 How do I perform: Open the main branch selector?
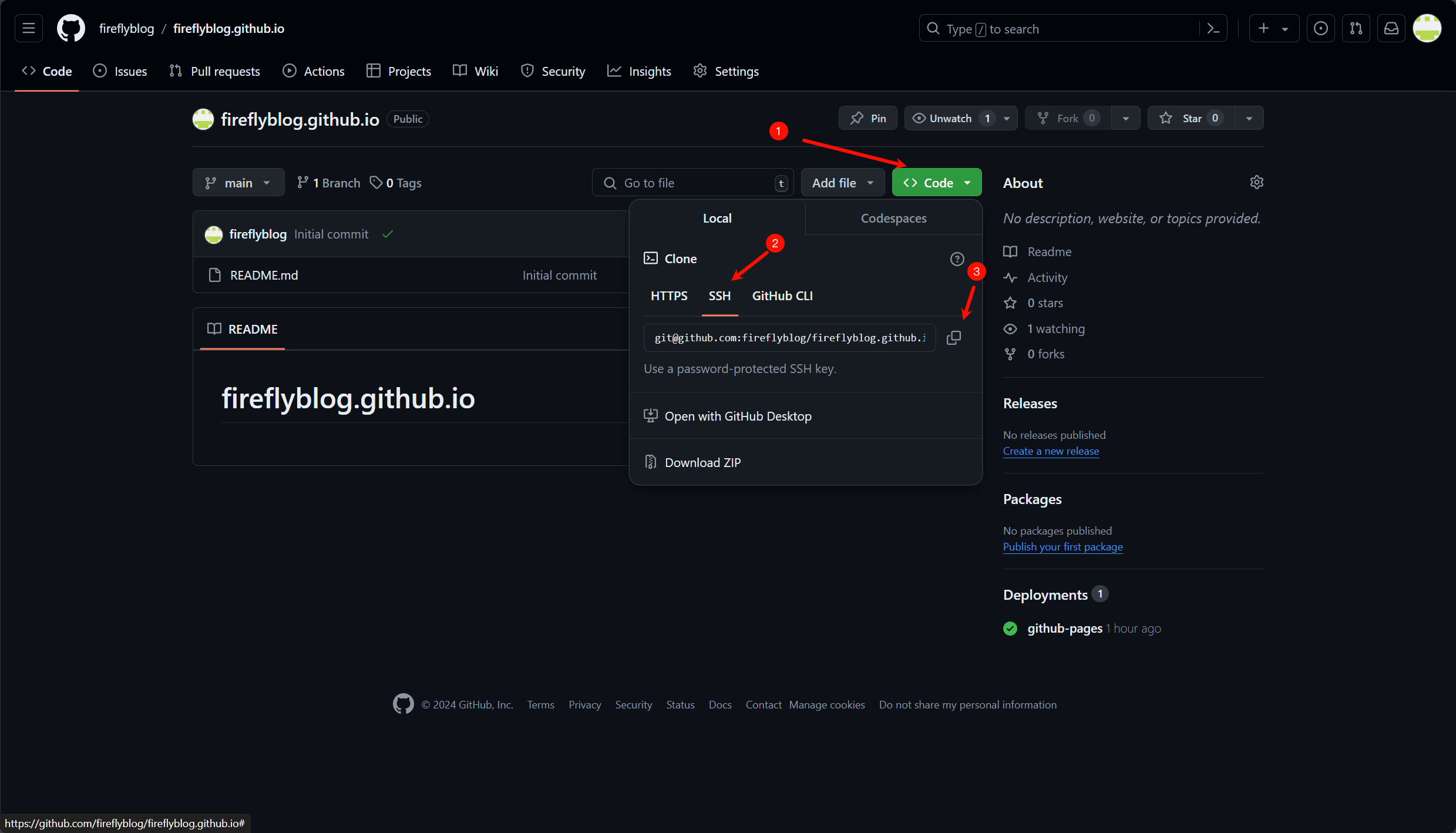point(238,183)
